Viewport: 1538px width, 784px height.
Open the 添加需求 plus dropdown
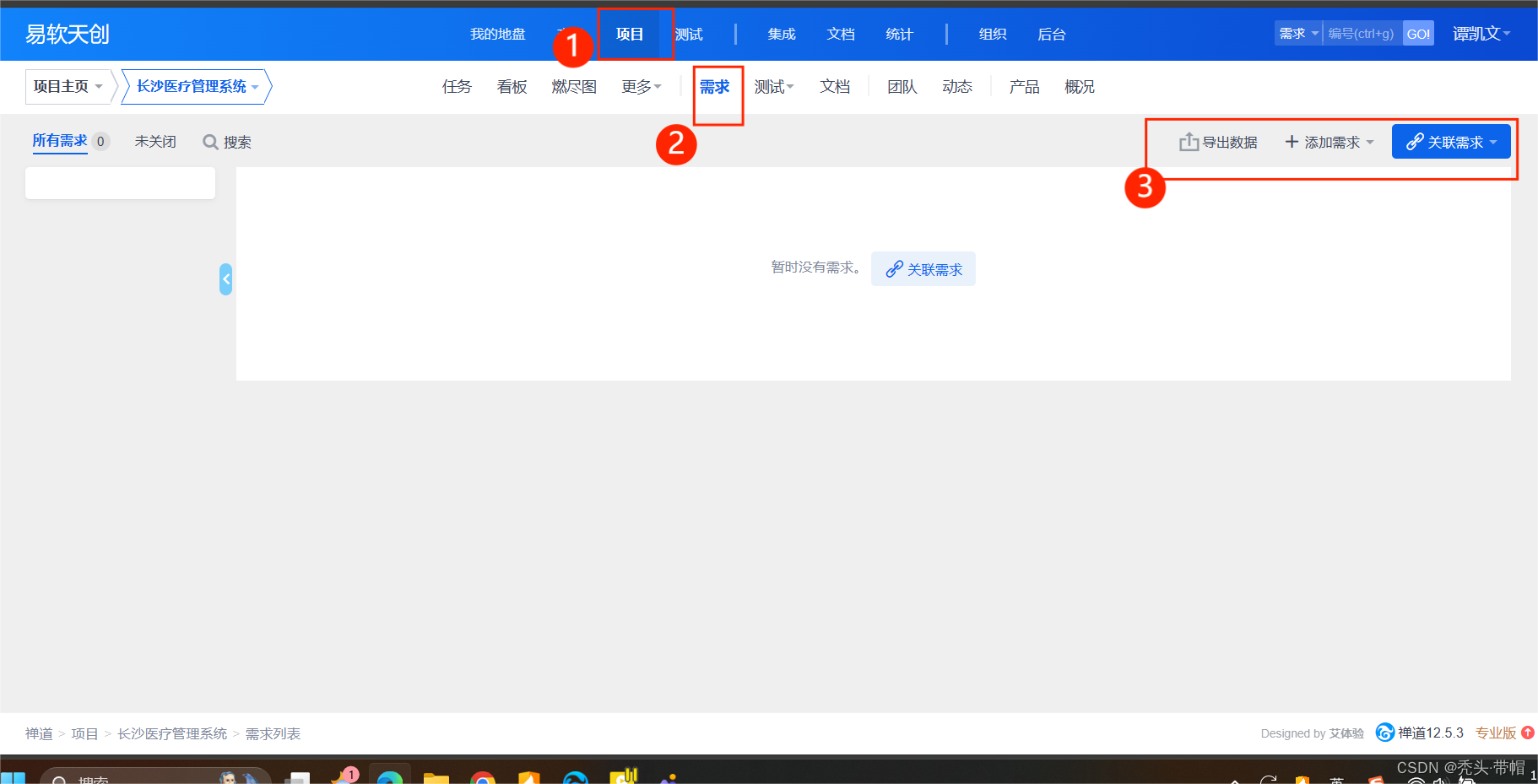click(1330, 142)
